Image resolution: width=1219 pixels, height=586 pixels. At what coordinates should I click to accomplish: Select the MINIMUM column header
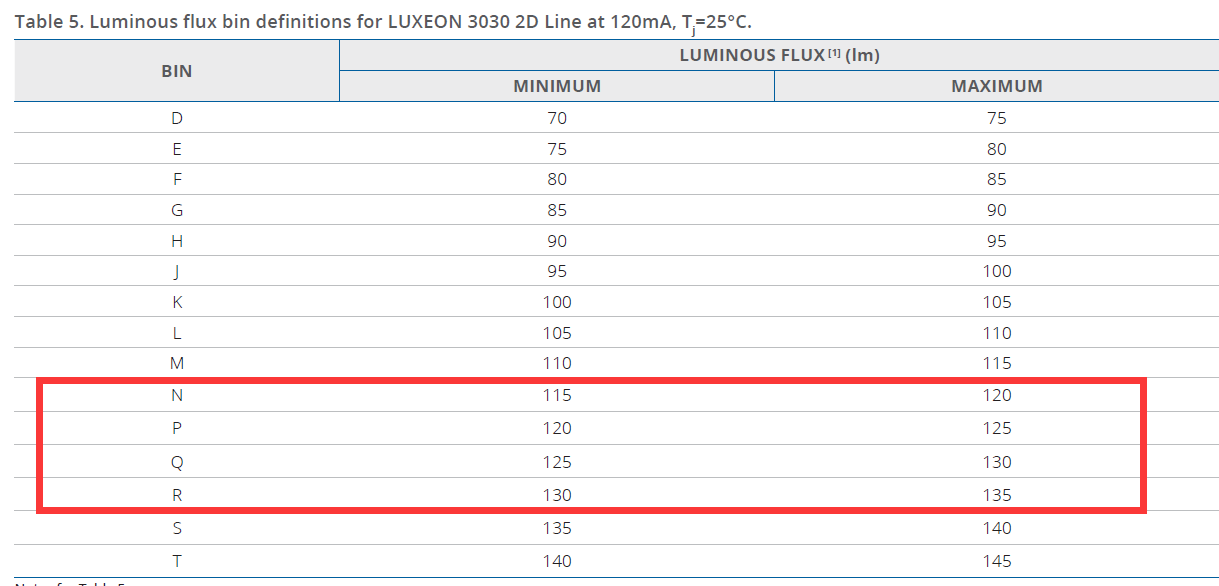(x=557, y=86)
